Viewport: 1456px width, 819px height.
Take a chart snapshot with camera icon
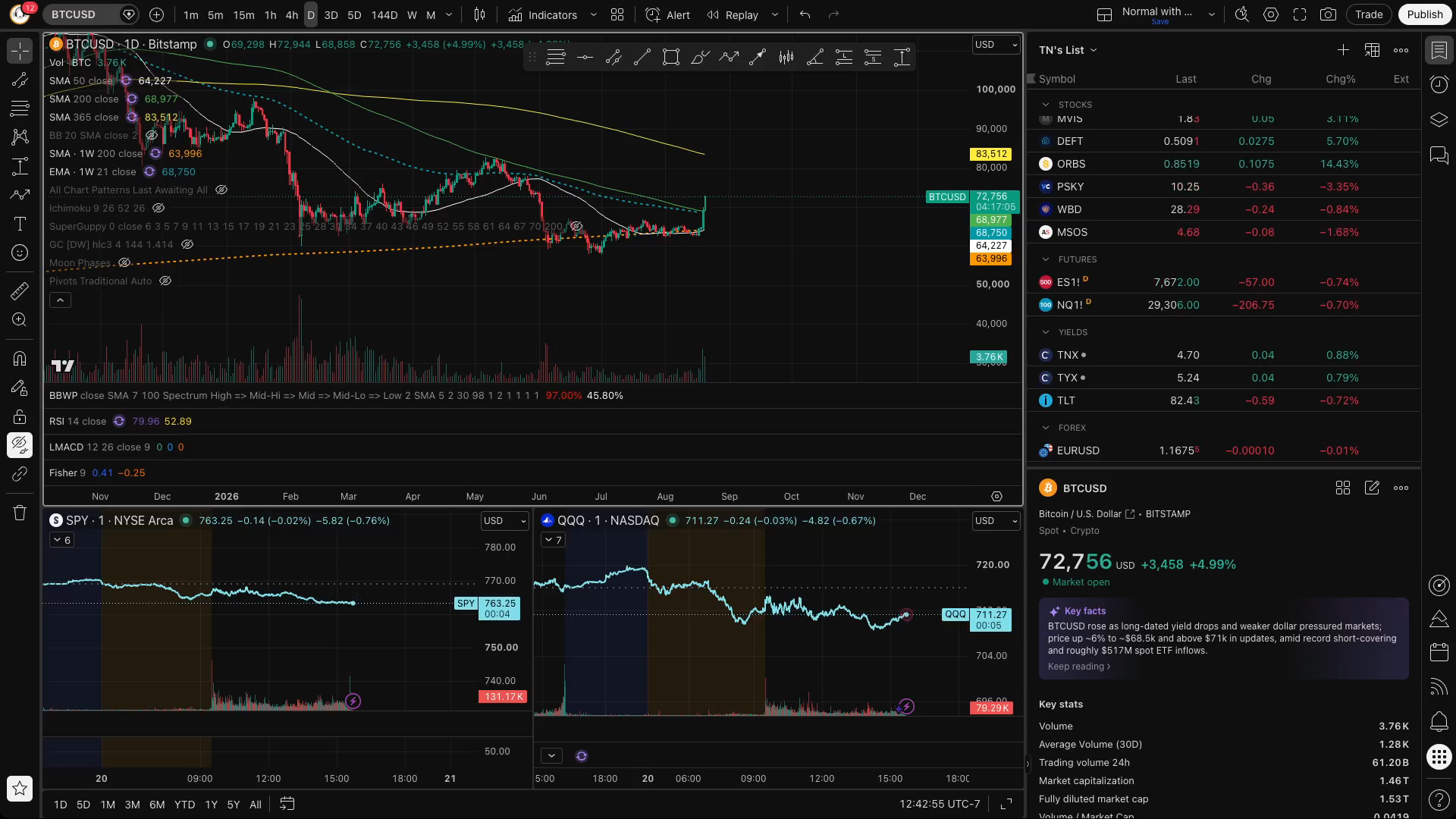[1328, 14]
